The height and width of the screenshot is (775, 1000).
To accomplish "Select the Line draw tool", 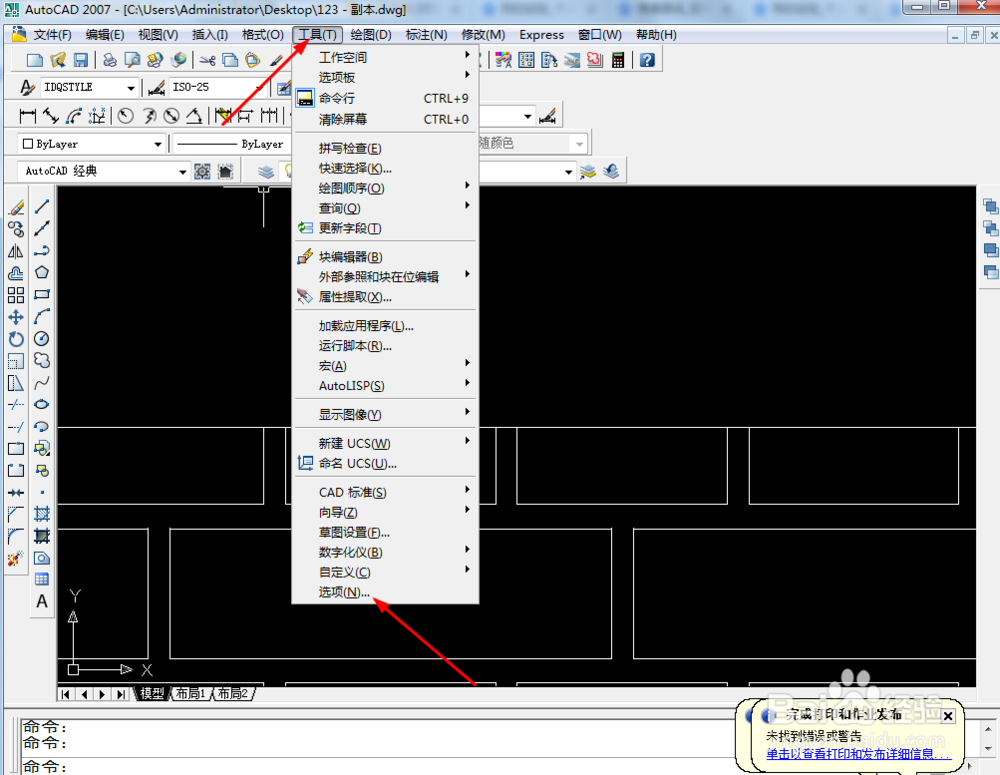I will 42,207.
